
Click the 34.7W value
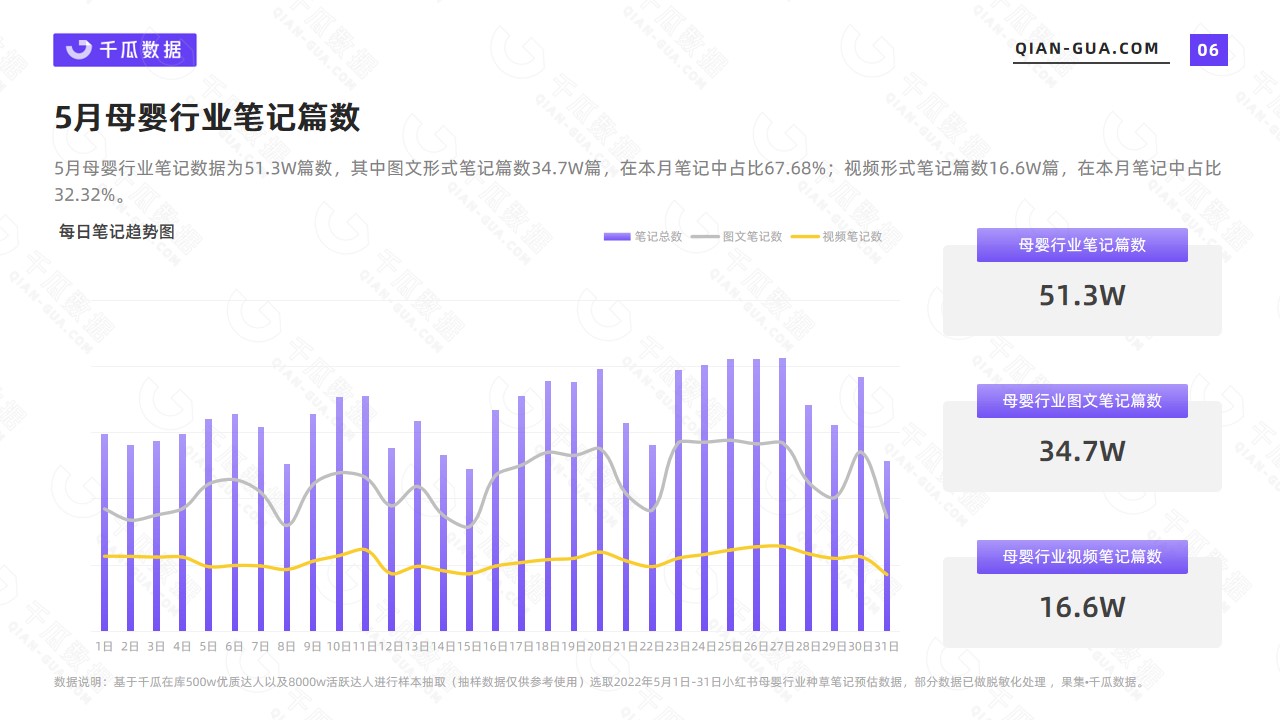click(x=1082, y=451)
